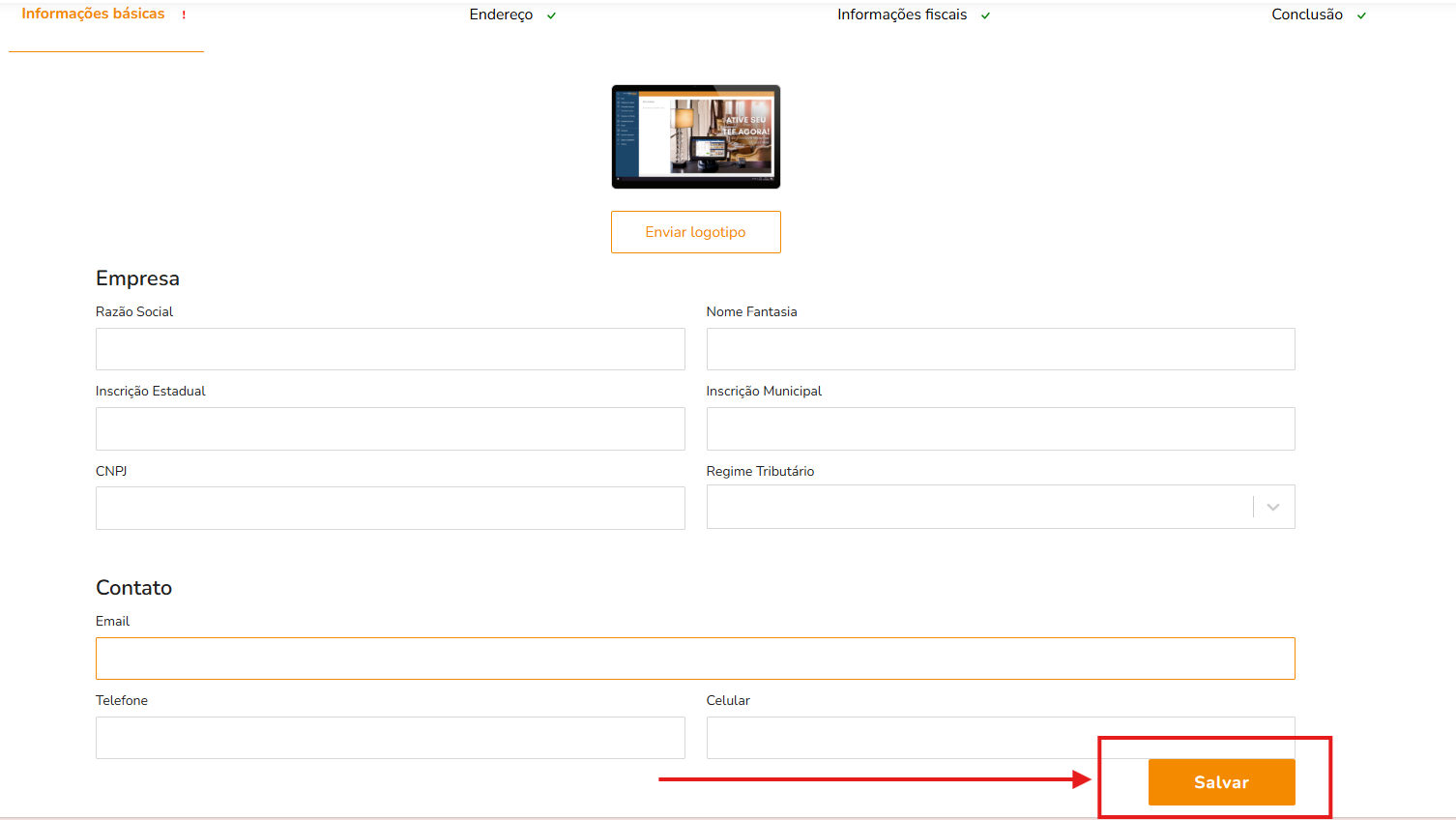Focus the Telefone input
This screenshot has height=820, width=1456.
(x=391, y=738)
